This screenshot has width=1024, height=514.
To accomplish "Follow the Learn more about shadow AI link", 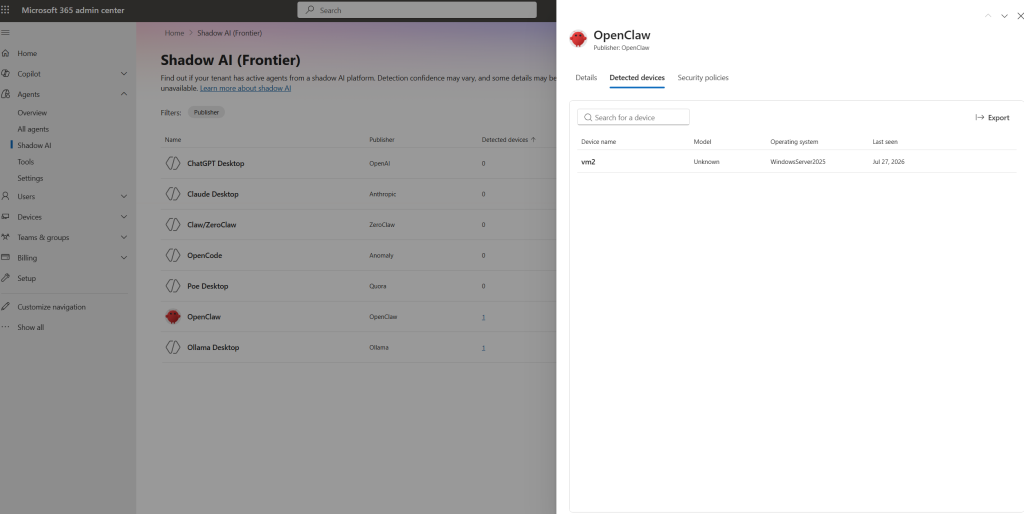I will pyautogui.click(x=246, y=88).
